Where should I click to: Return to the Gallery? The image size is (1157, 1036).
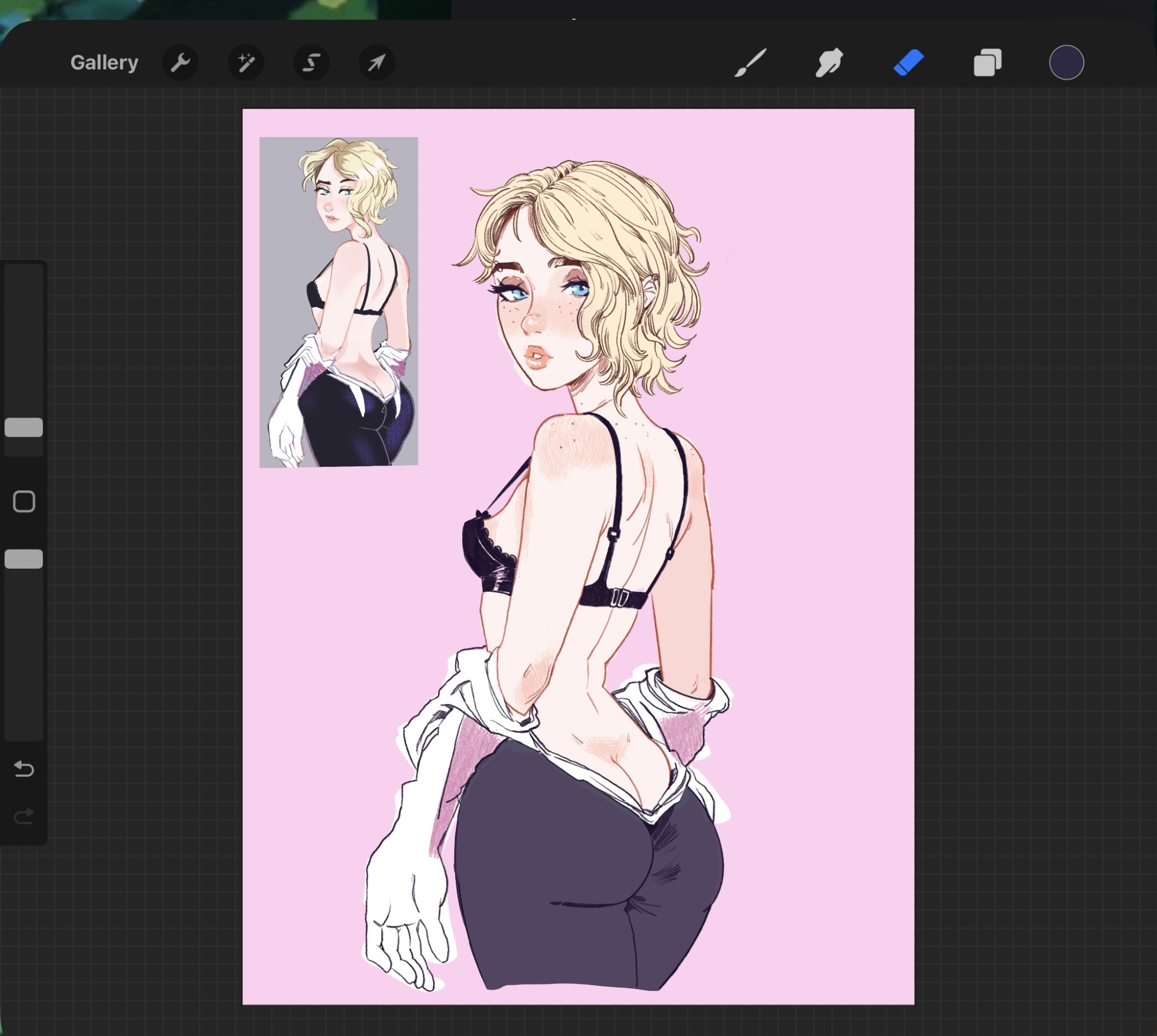tap(104, 62)
